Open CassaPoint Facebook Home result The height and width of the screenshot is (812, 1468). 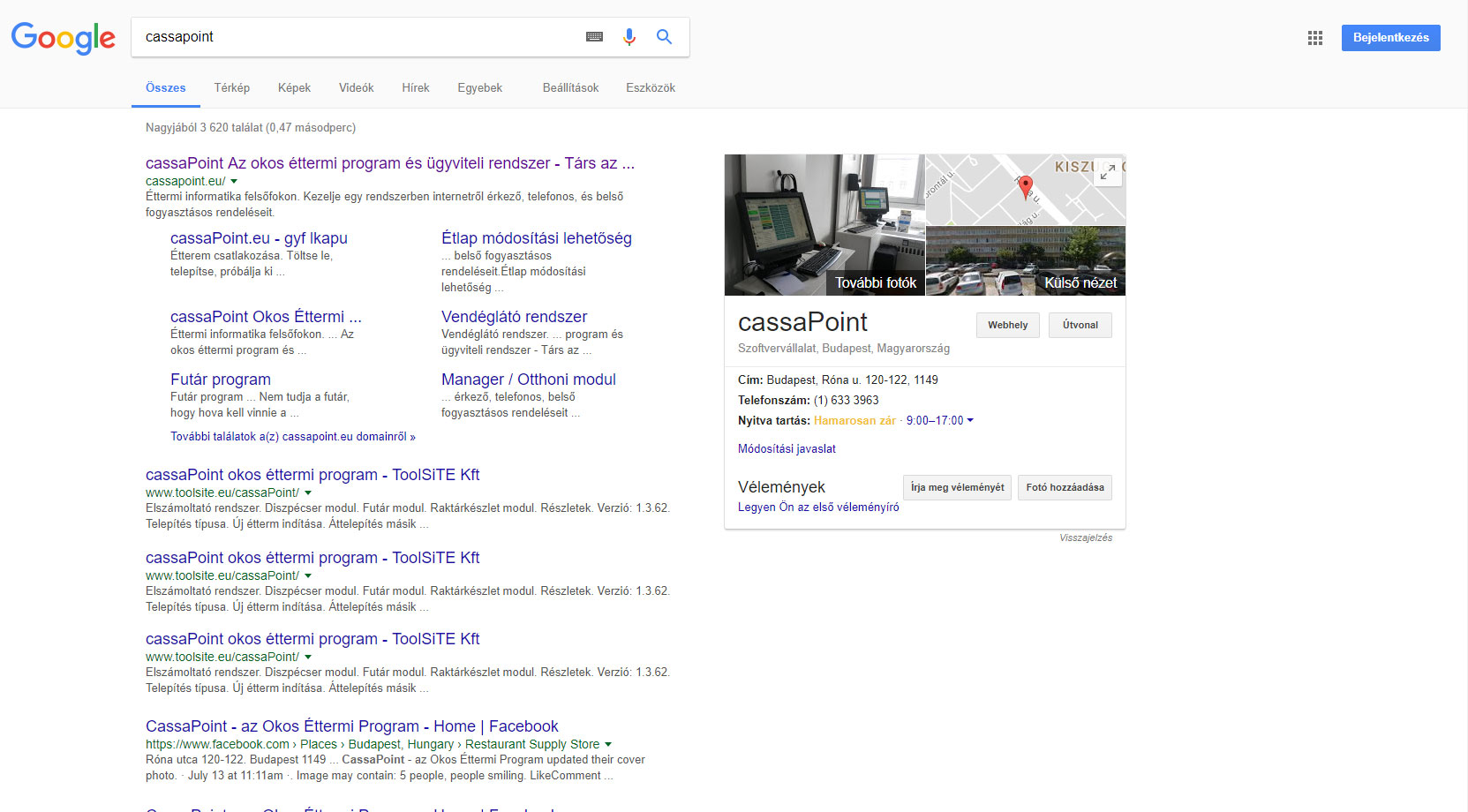352,726
